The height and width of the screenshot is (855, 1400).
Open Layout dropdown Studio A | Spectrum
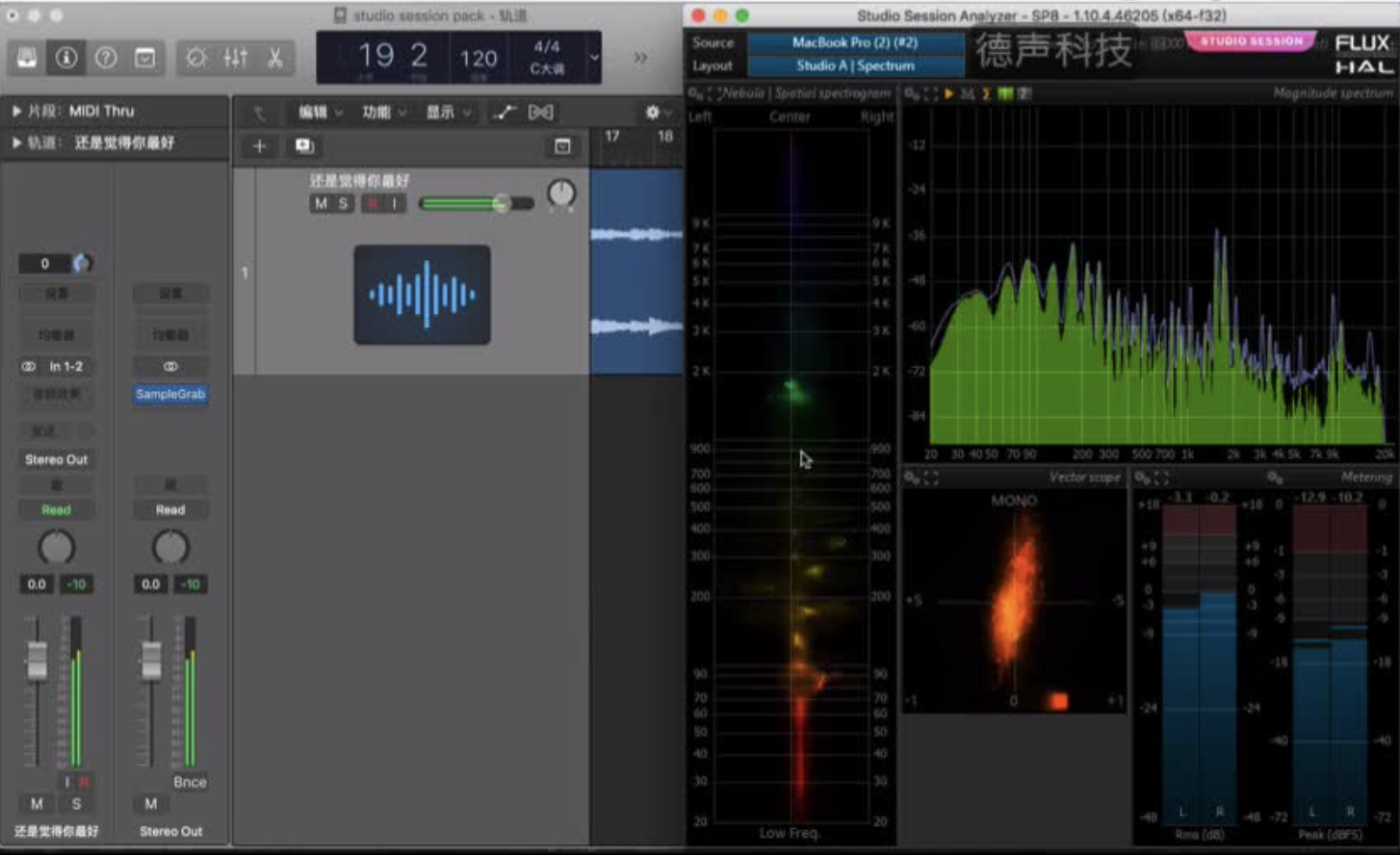855,65
